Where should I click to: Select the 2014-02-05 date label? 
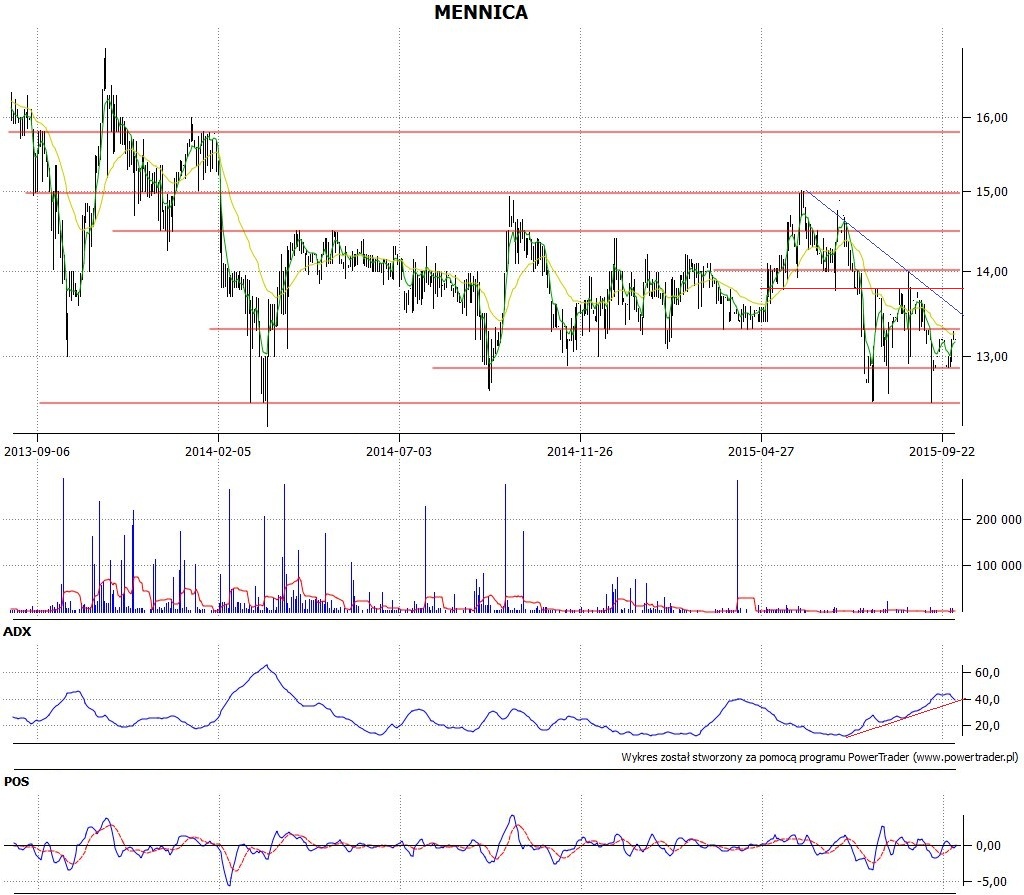[217, 451]
